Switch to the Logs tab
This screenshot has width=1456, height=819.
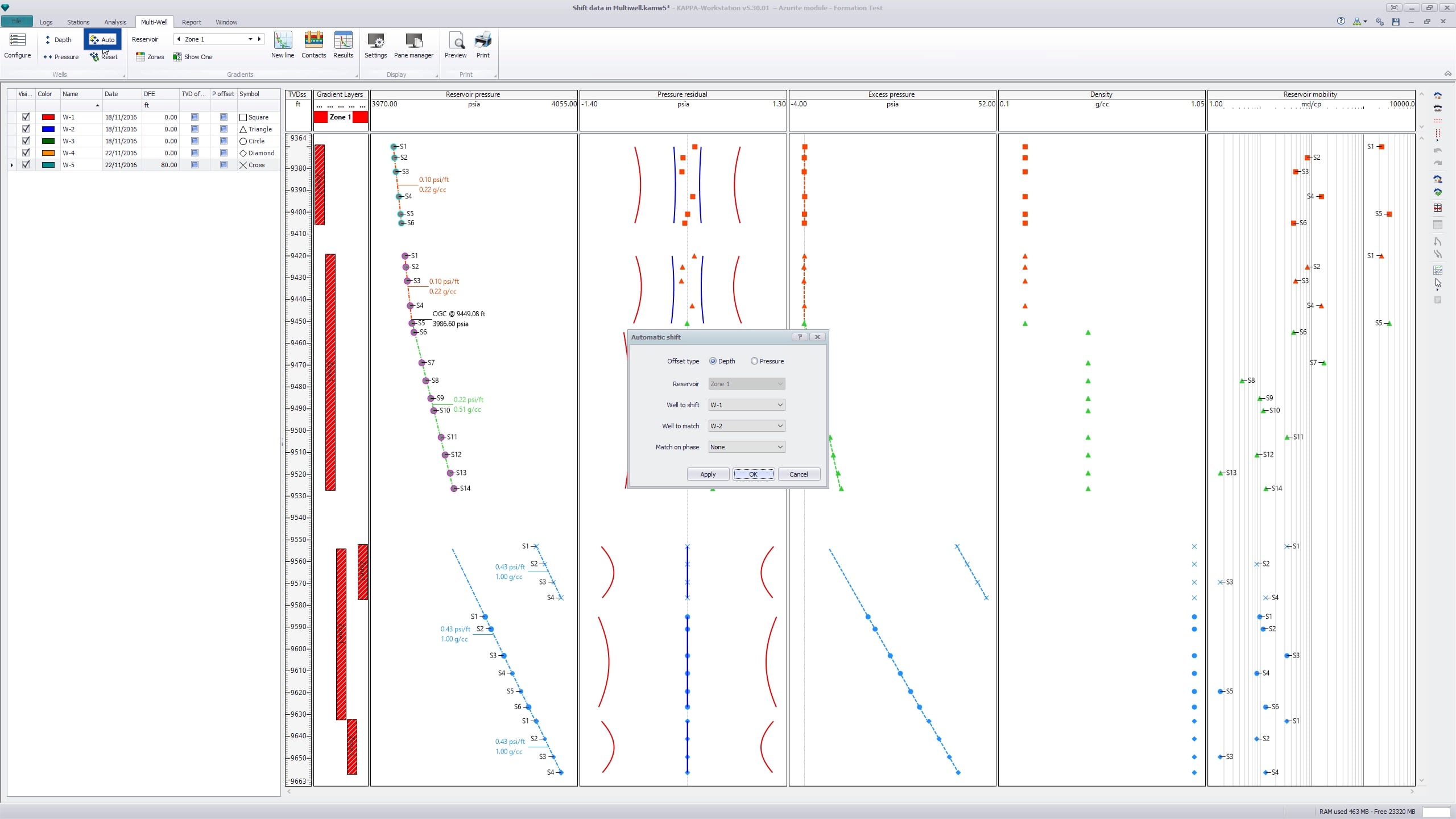pyautogui.click(x=46, y=22)
